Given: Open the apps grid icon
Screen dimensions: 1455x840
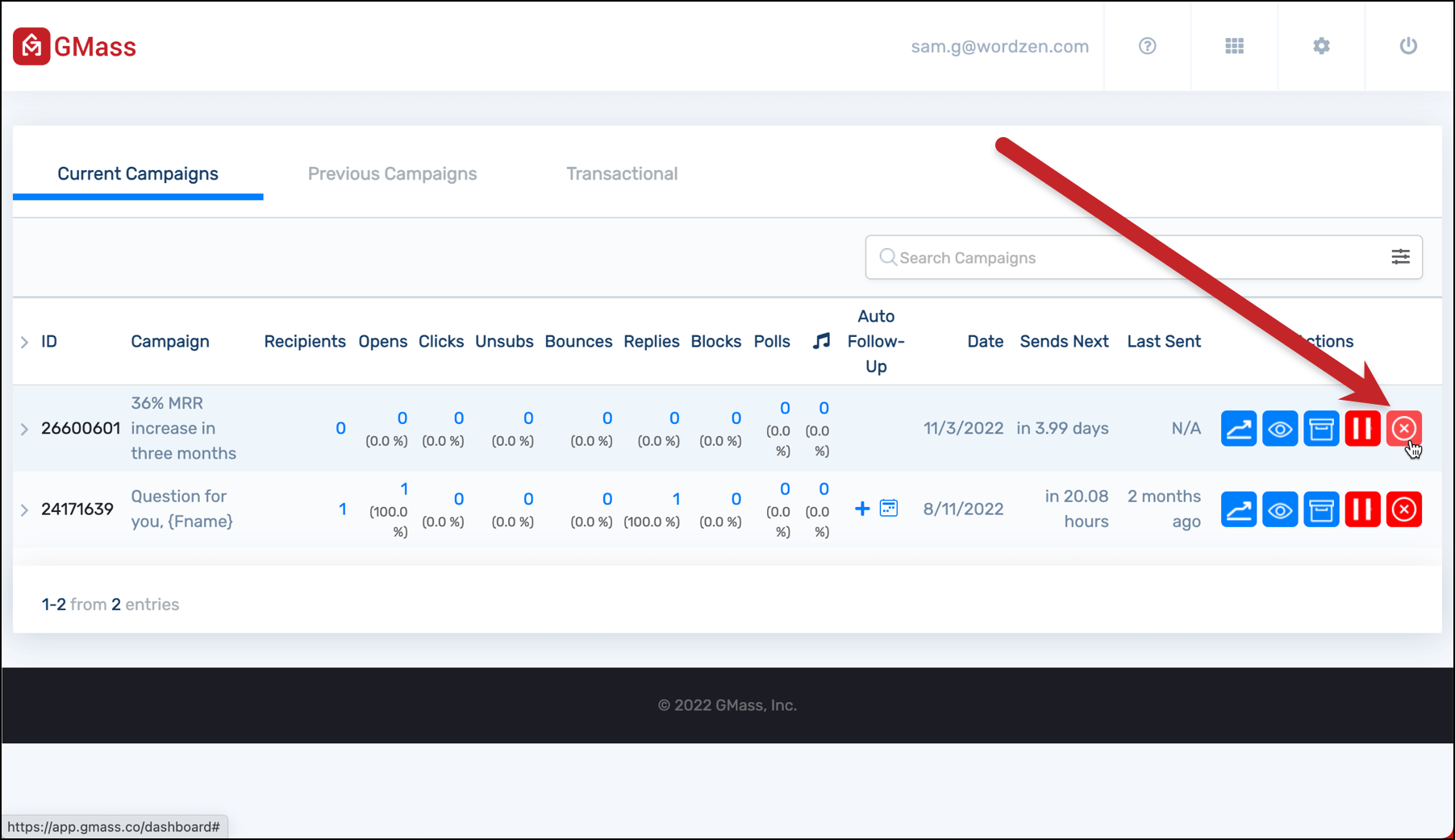Looking at the screenshot, I should tap(1234, 46).
